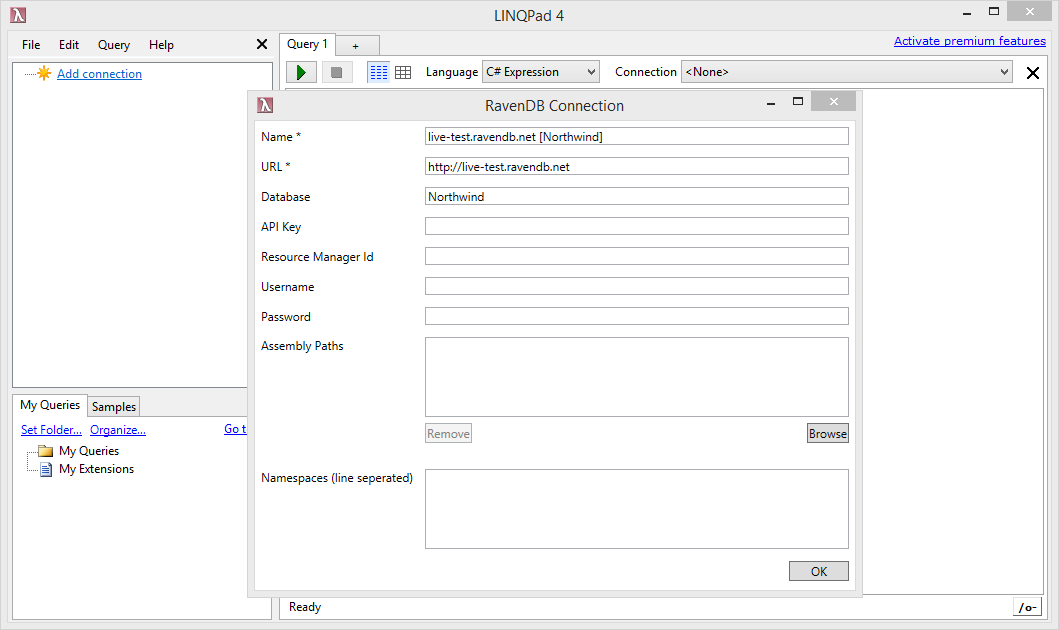The height and width of the screenshot is (630, 1059).
Task: Confirm the connection with OK
Action: [x=819, y=571]
